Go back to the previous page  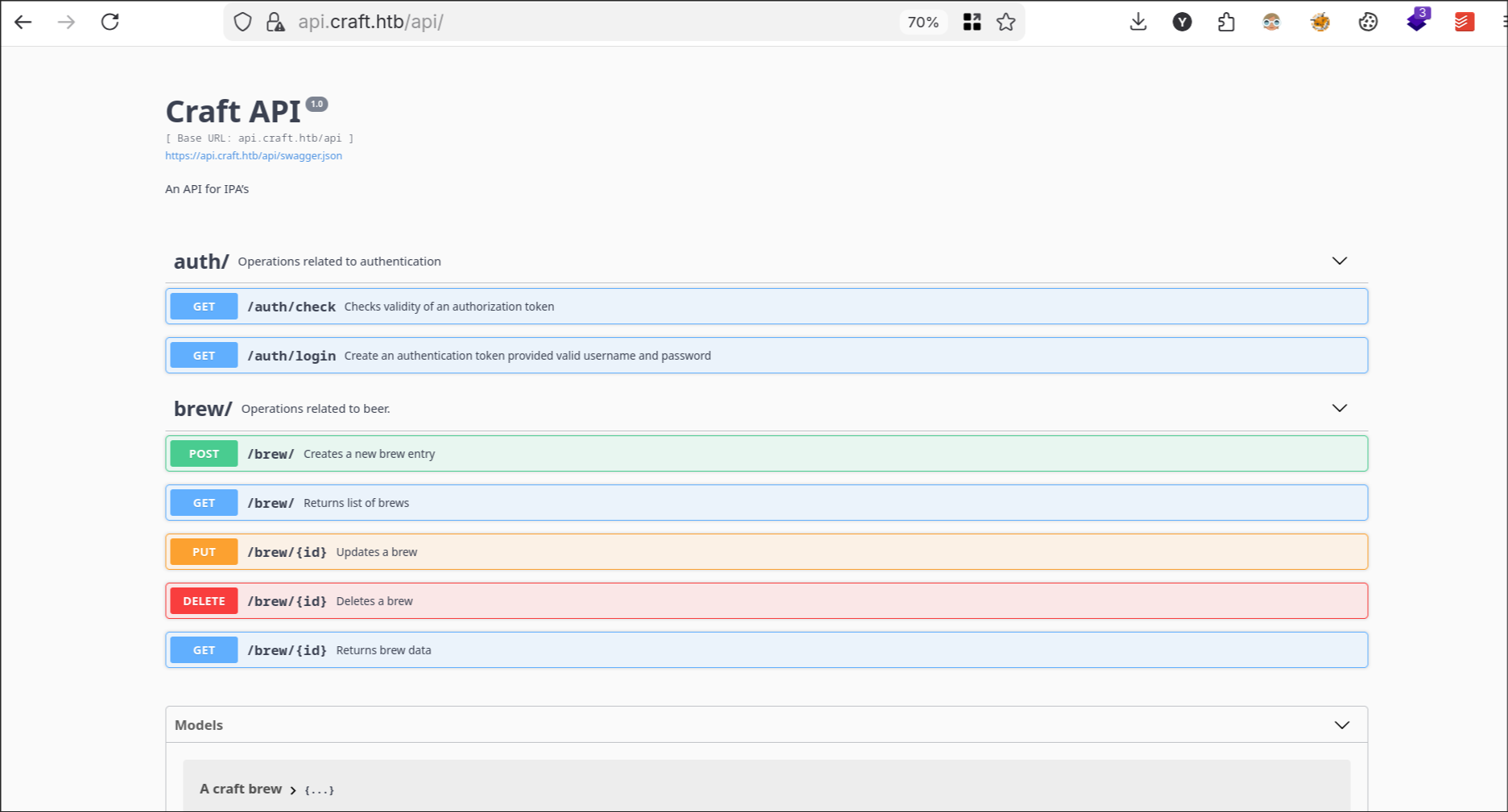(x=23, y=22)
